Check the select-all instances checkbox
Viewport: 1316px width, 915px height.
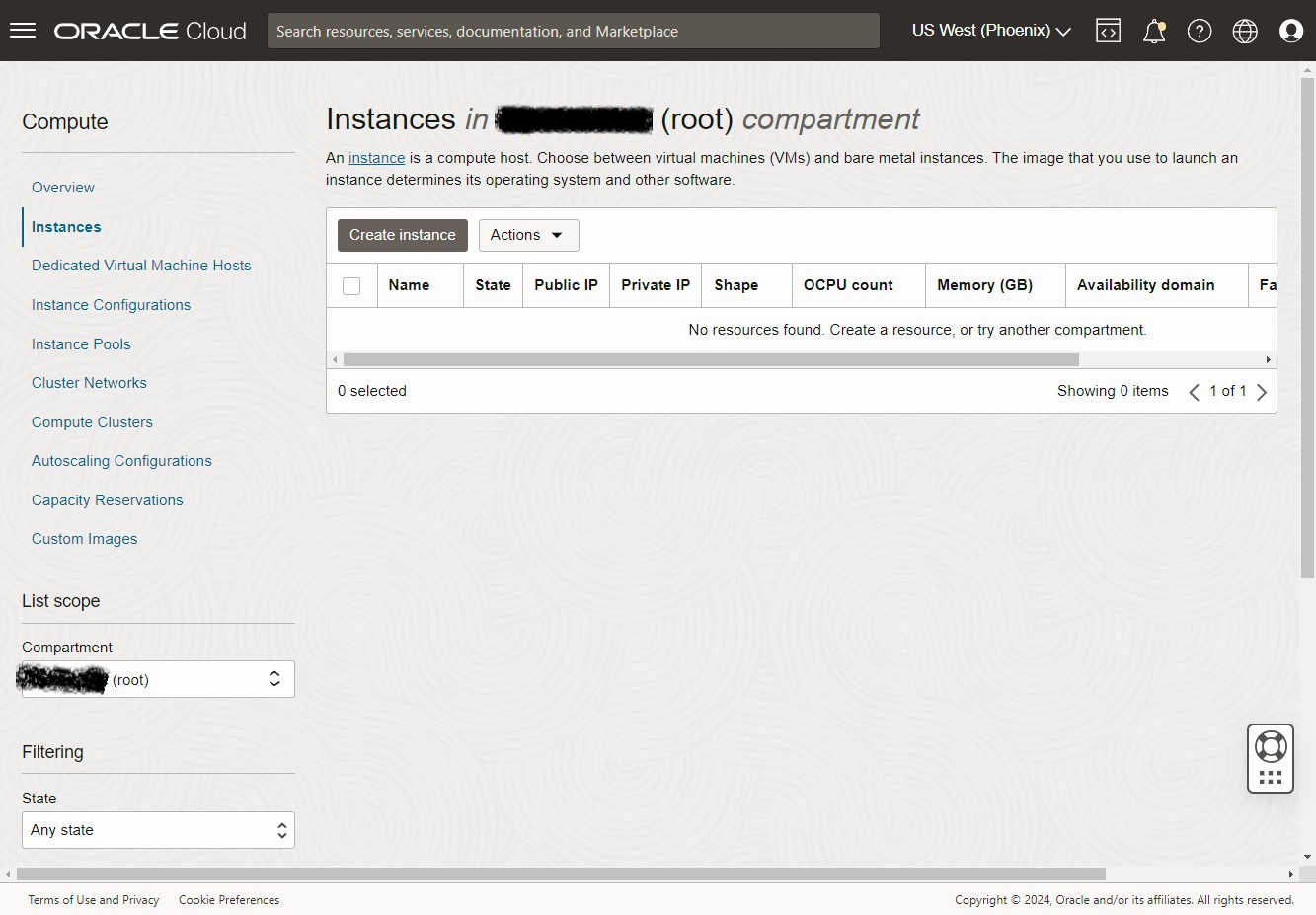[x=351, y=286]
